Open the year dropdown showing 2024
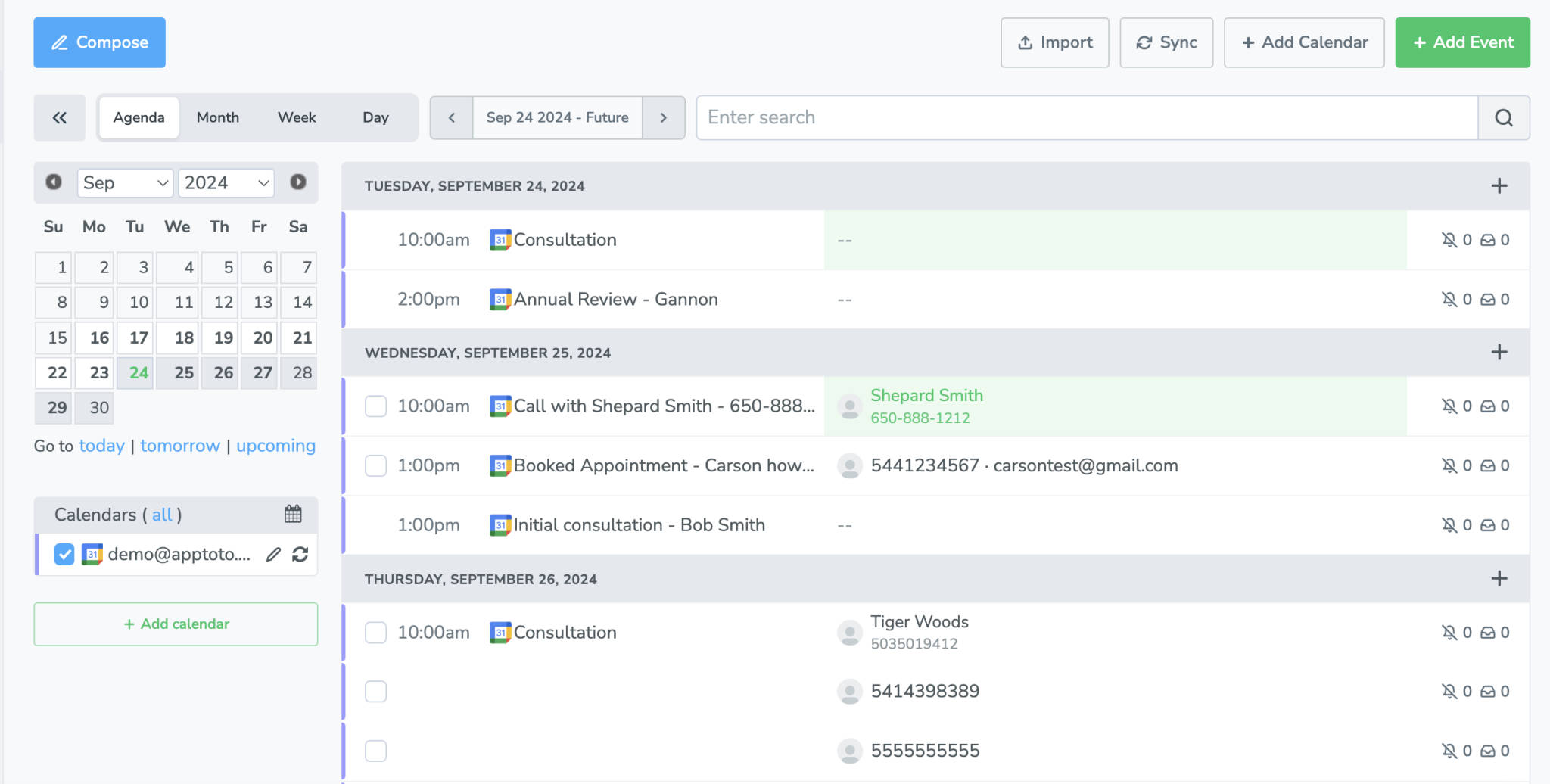Image resolution: width=1550 pixels, height=784 pixels. (226, 183)
